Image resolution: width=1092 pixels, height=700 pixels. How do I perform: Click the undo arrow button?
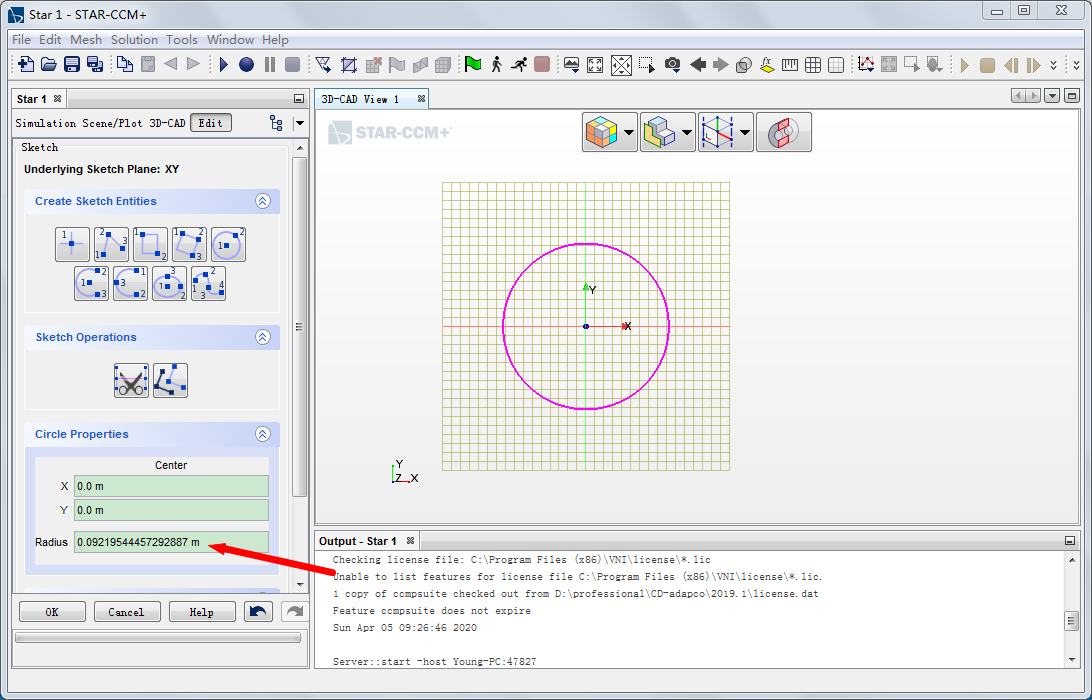[x=258, y=612]
